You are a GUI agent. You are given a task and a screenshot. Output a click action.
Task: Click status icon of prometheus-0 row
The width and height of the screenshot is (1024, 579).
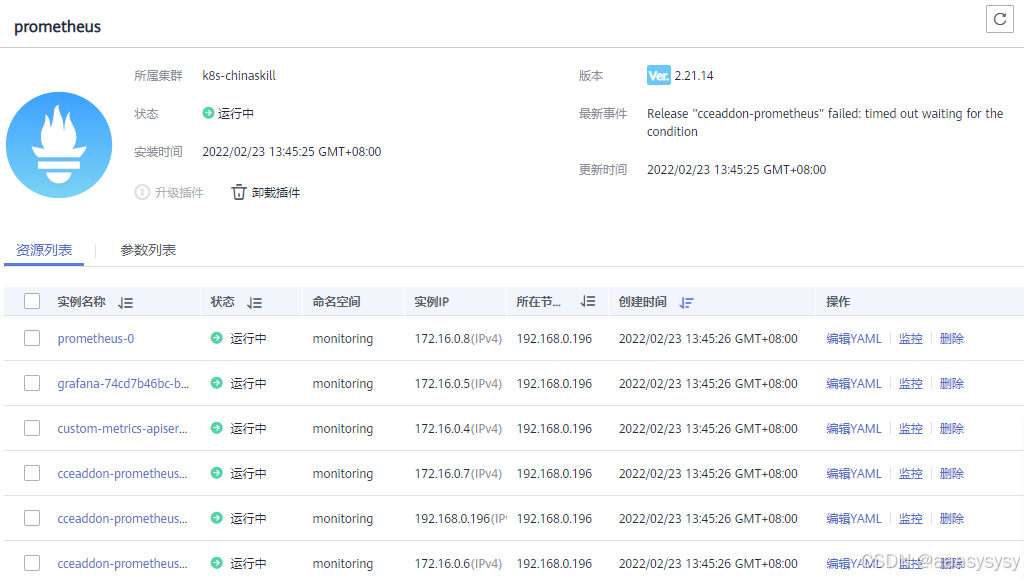tap(216, 338)
